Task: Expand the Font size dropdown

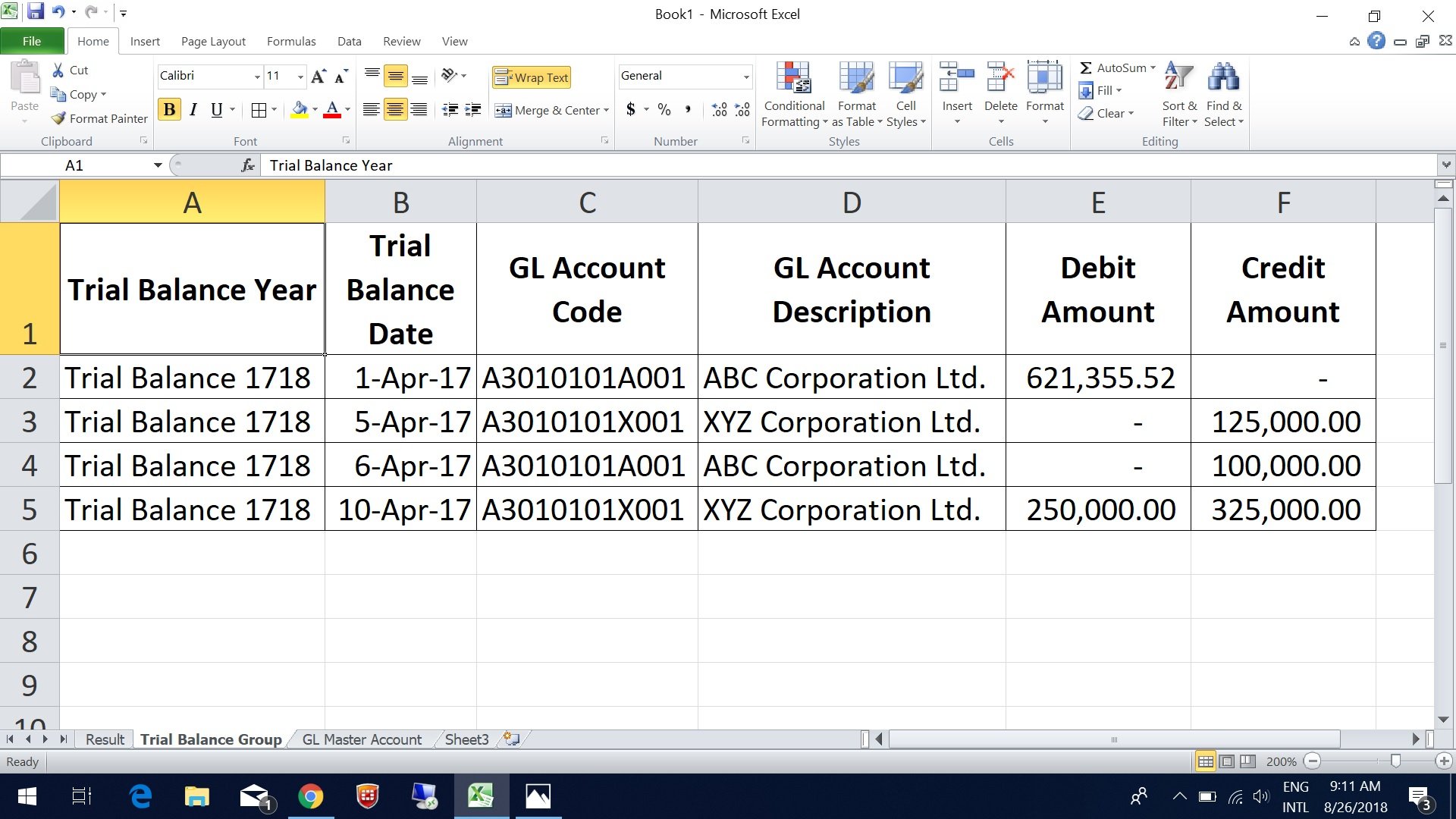Action: 298,76
